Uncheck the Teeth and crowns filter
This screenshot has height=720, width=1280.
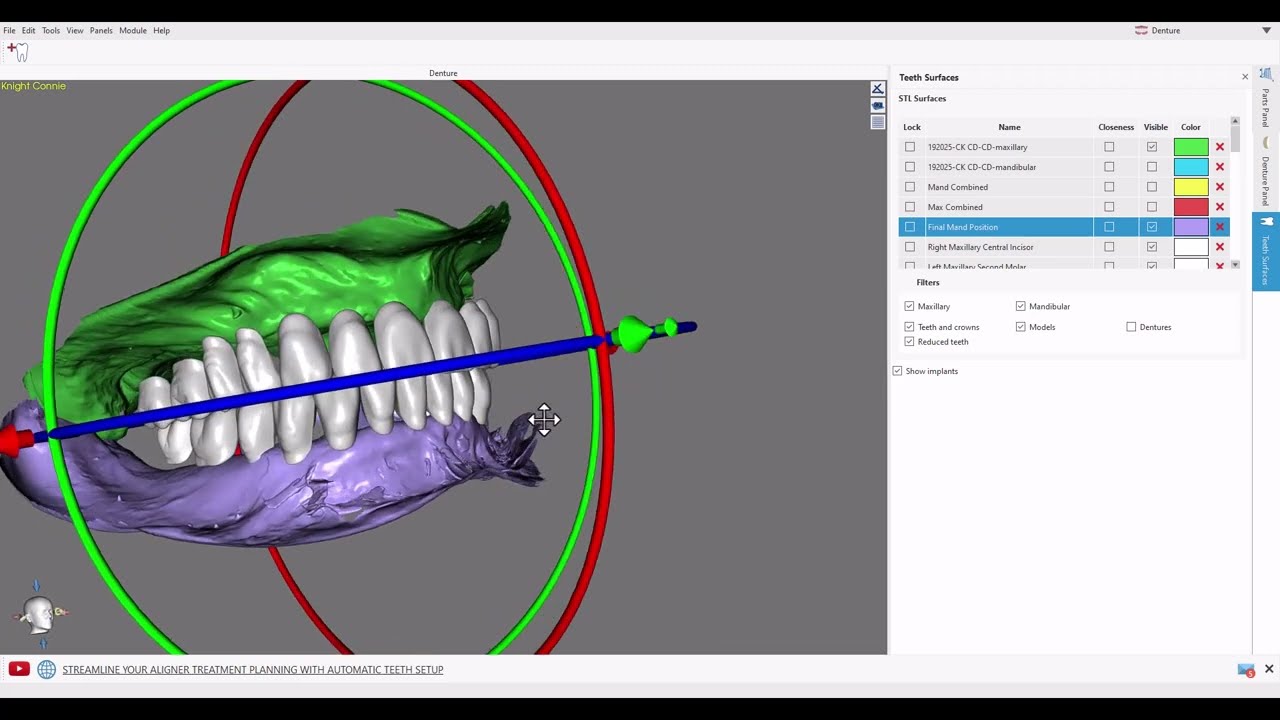pyautogui.click(x=909, y=327)
